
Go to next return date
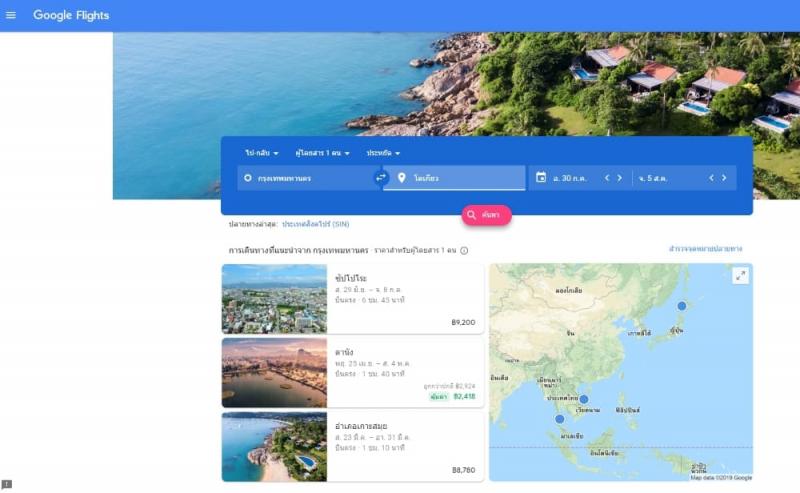(724, 178)
